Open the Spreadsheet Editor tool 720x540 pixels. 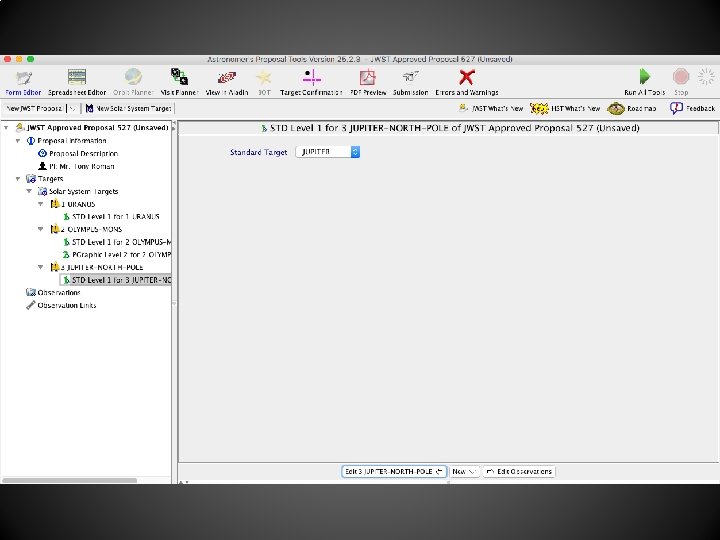77,83
